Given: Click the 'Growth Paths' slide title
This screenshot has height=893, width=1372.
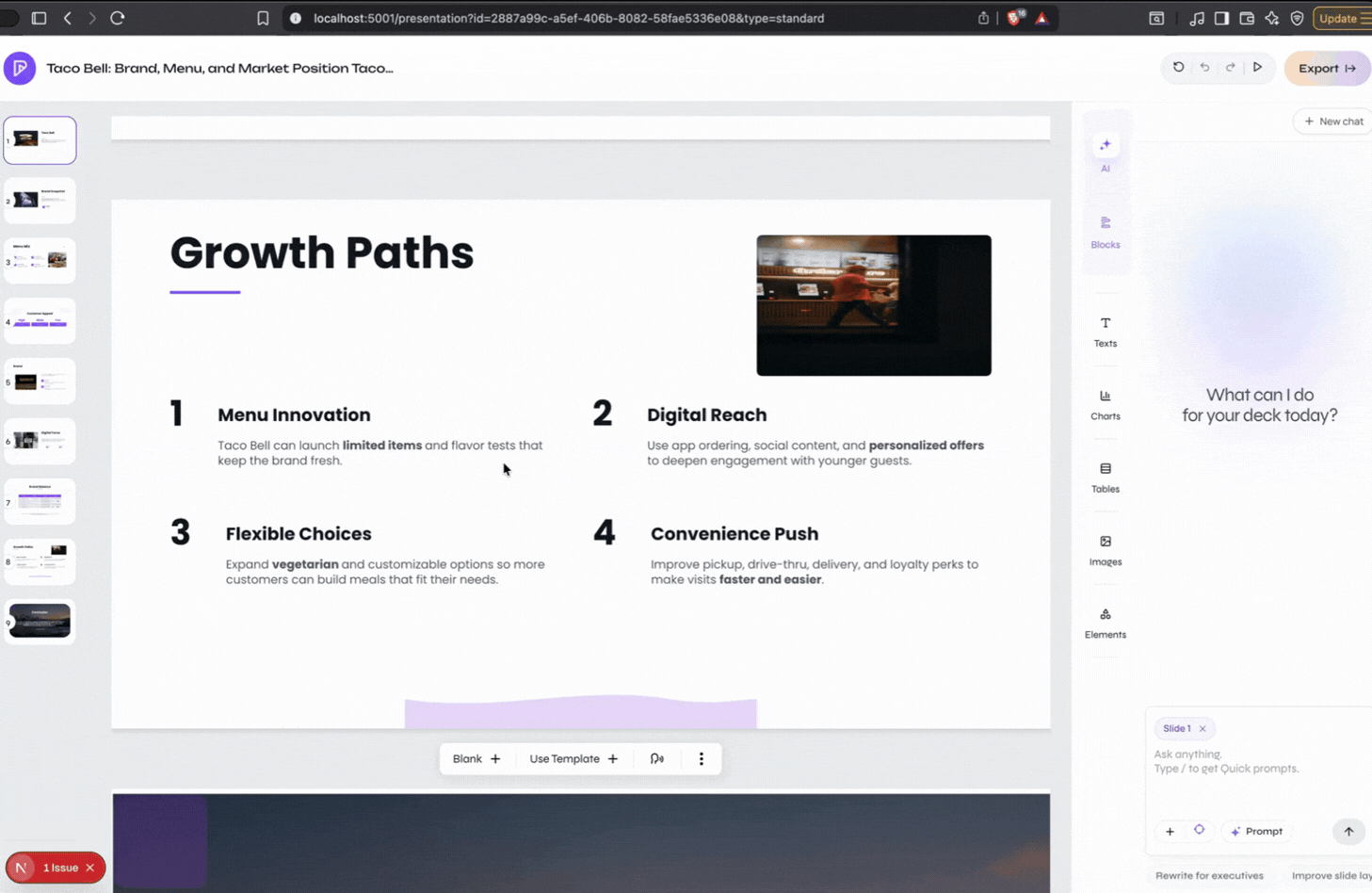Looking at the screenshot, I should pos(322,252).
